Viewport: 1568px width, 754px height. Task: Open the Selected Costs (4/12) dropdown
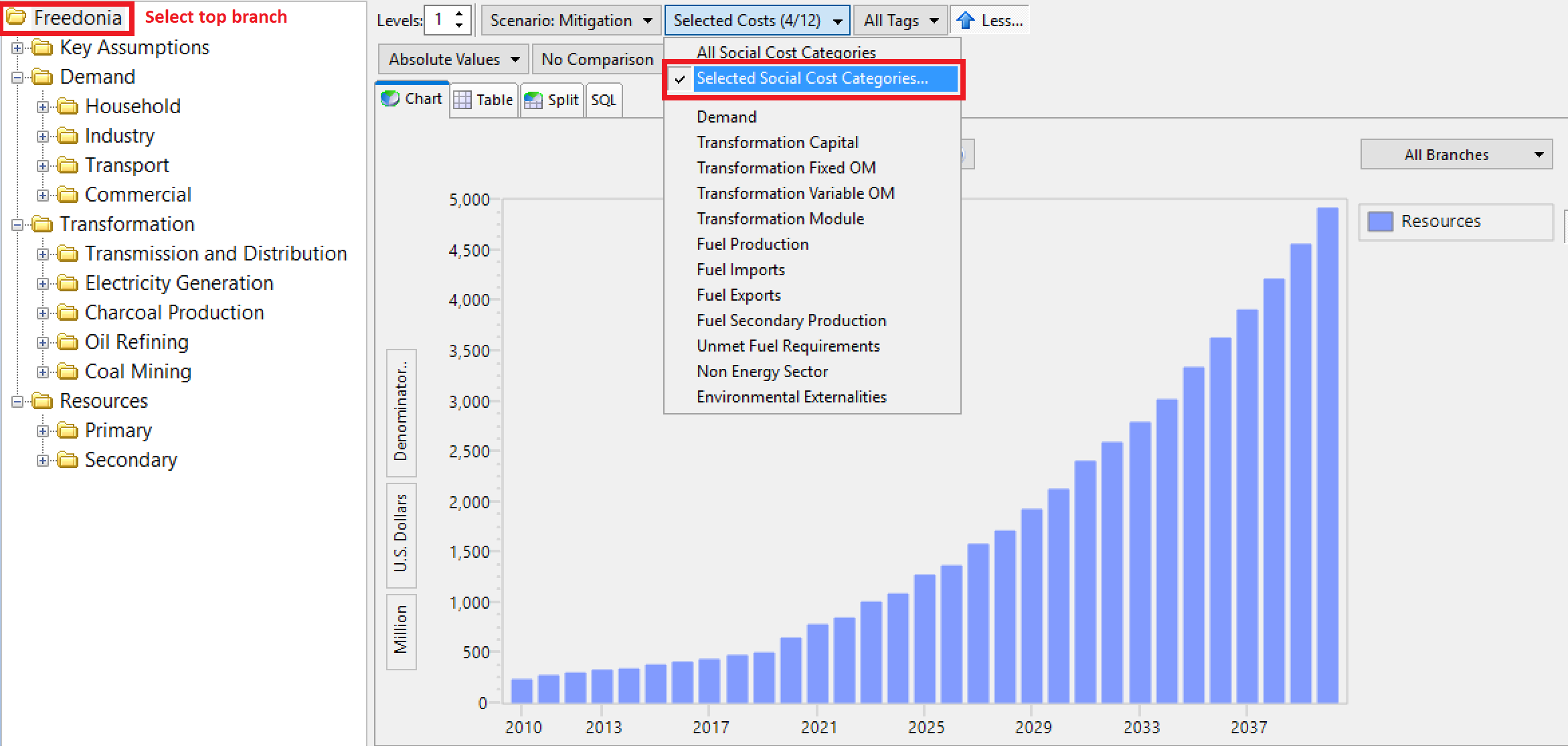(x=758, y=21)
